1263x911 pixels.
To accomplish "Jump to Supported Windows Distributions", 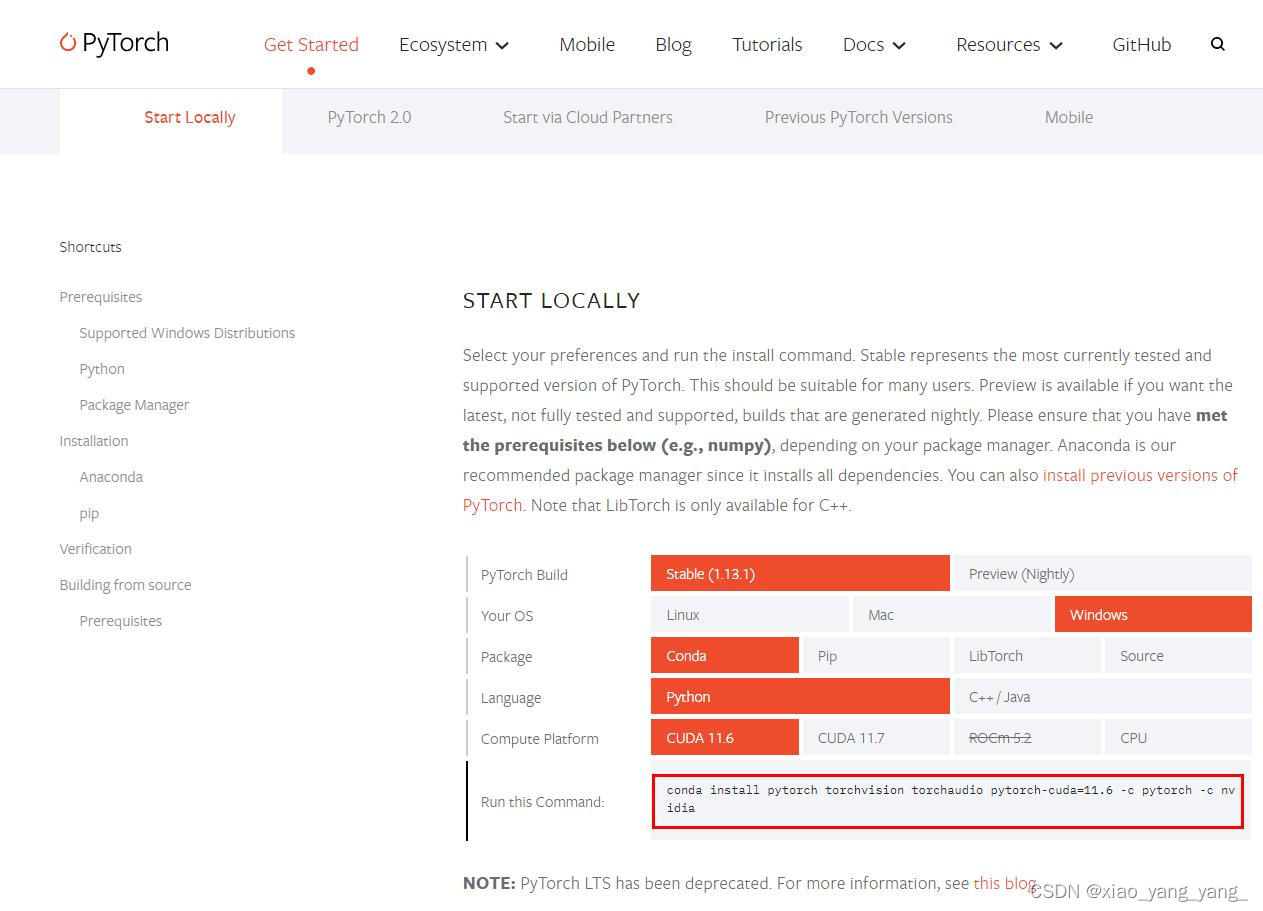I will tap(187, 333).
